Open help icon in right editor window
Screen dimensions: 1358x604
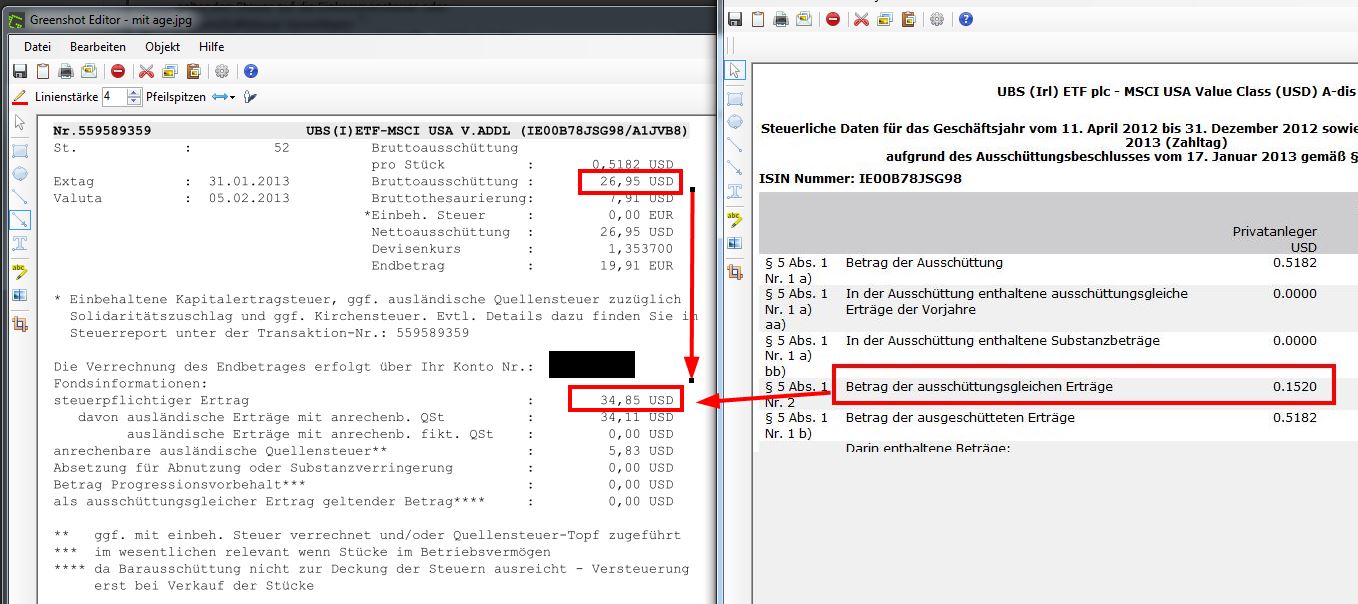966,19
